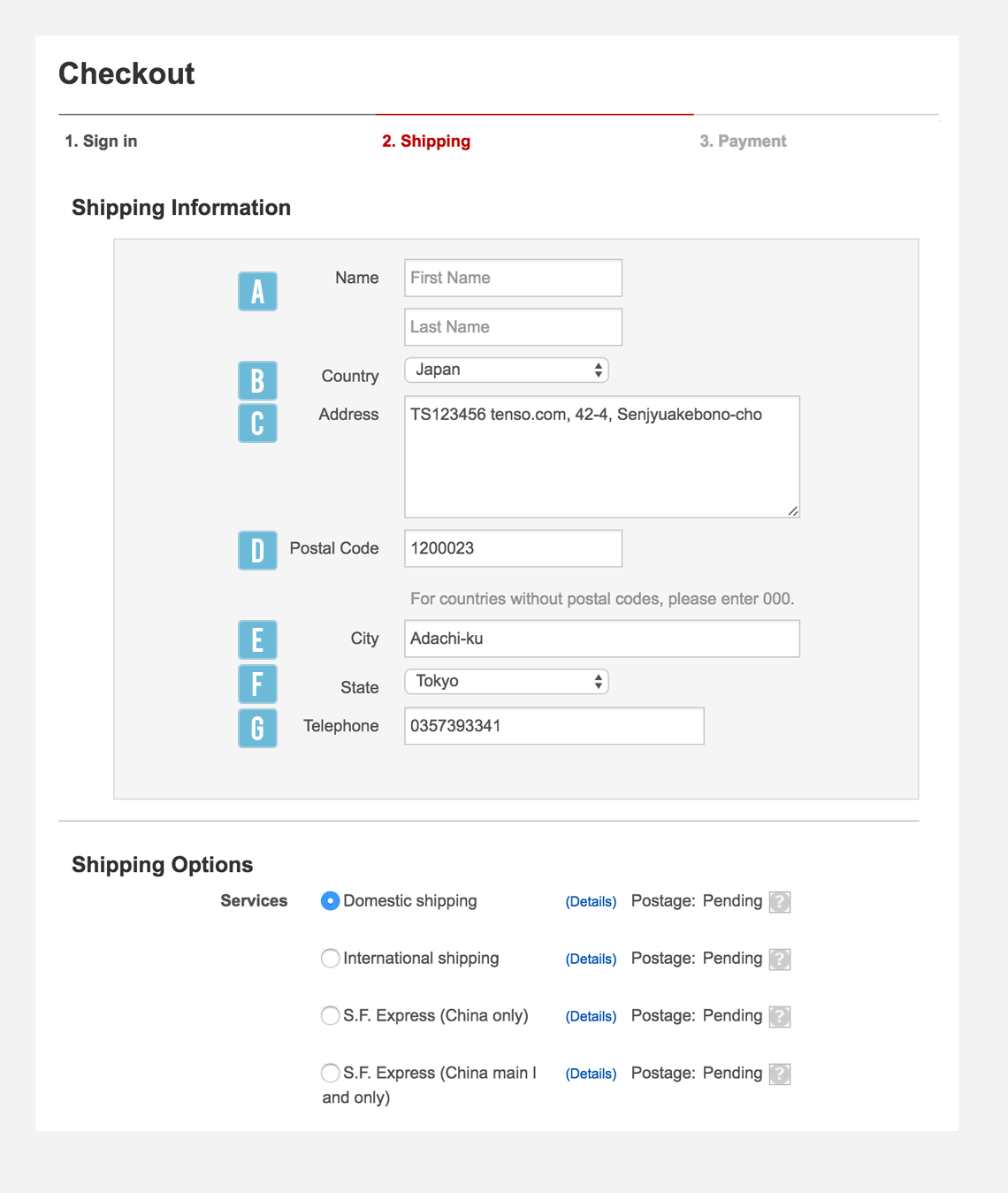The width and height of the screenshot is (1008, 1193).
Task: Click help icon for S.F. Express China mainland
Action: coord(779,1074)
